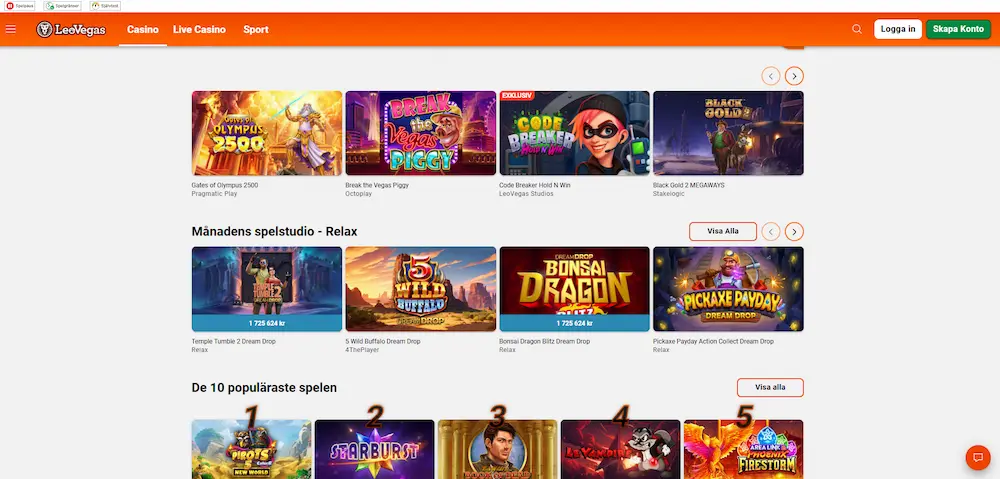Open Pickaxe Payday Dream Drop thumbnail
The image size is (1000, 479).
click(x=728, y=289)
